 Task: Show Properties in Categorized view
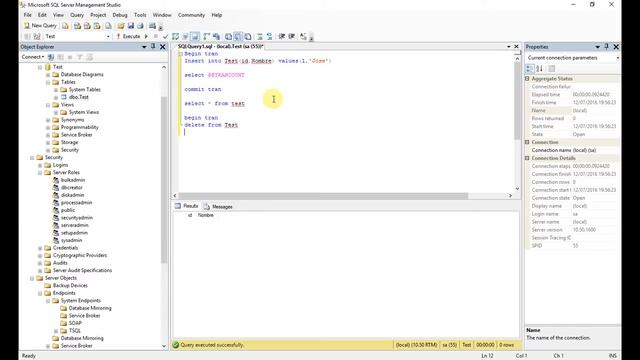[529, 69]
